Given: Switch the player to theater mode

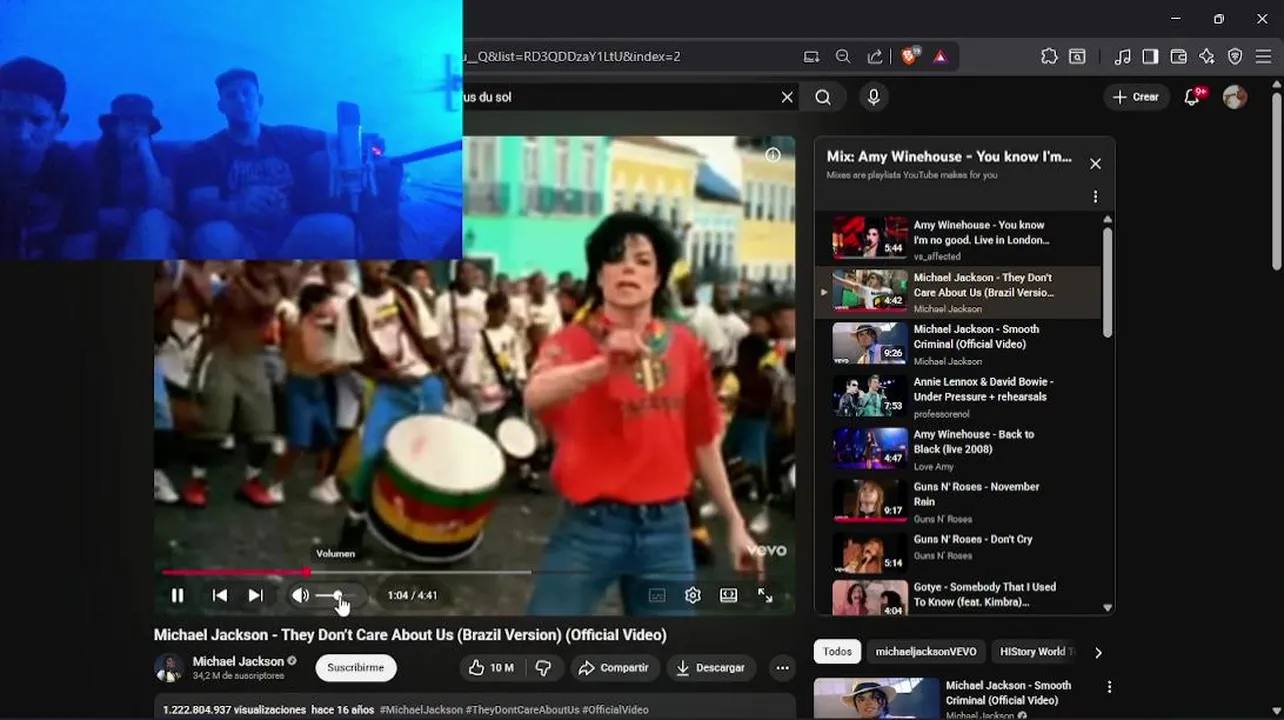Looking at the screenshot, I should pyautogui.click(x=729, y=595).
